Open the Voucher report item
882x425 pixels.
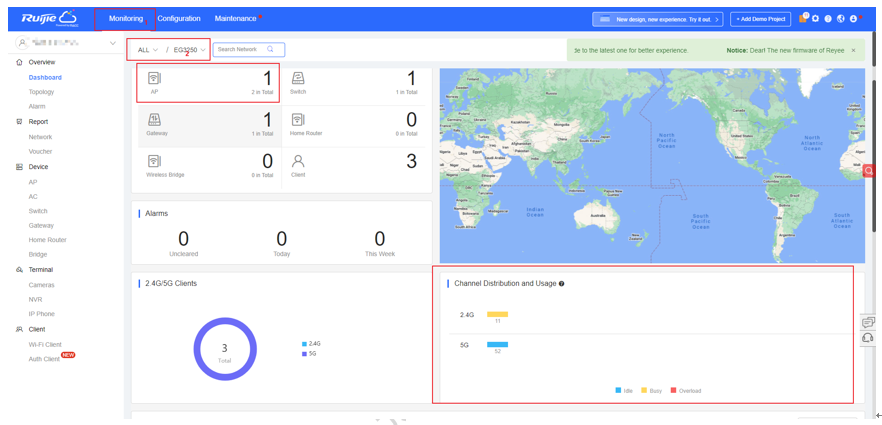[x=40, y=152]
